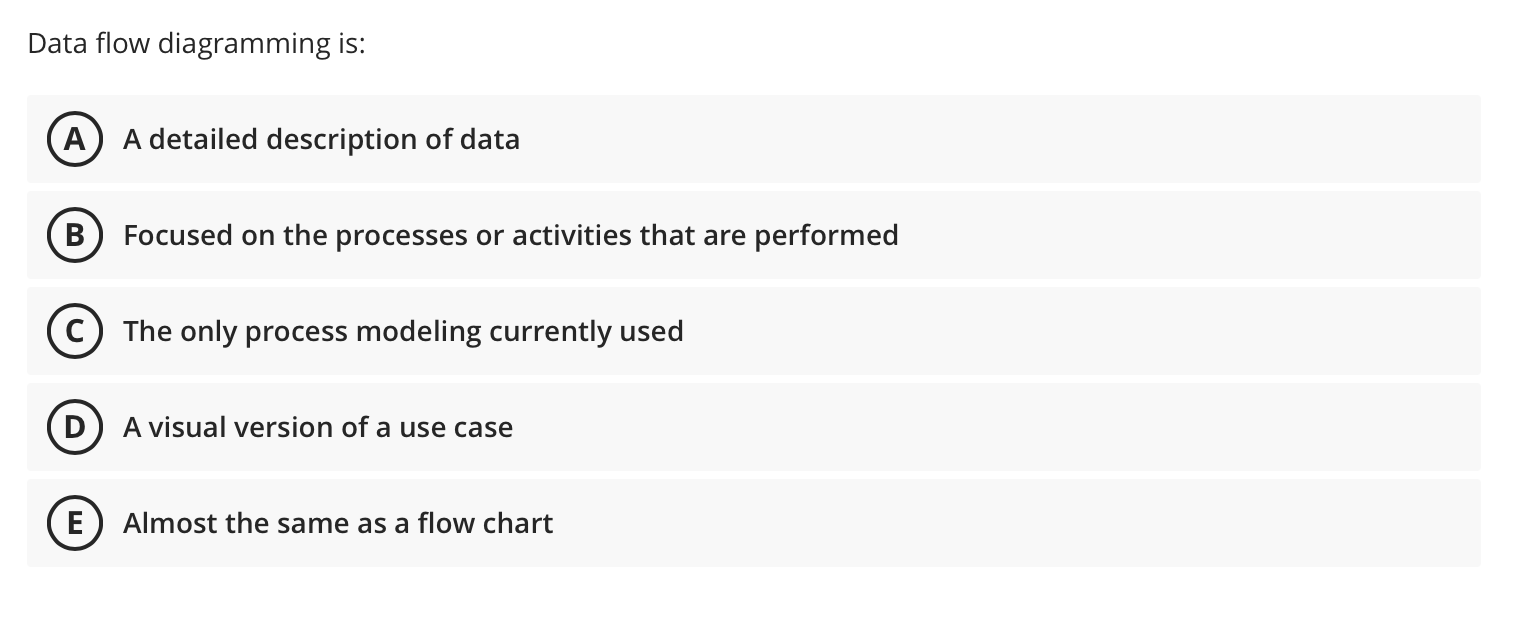Choose answer 'The only process modeling currently used'

403,331
